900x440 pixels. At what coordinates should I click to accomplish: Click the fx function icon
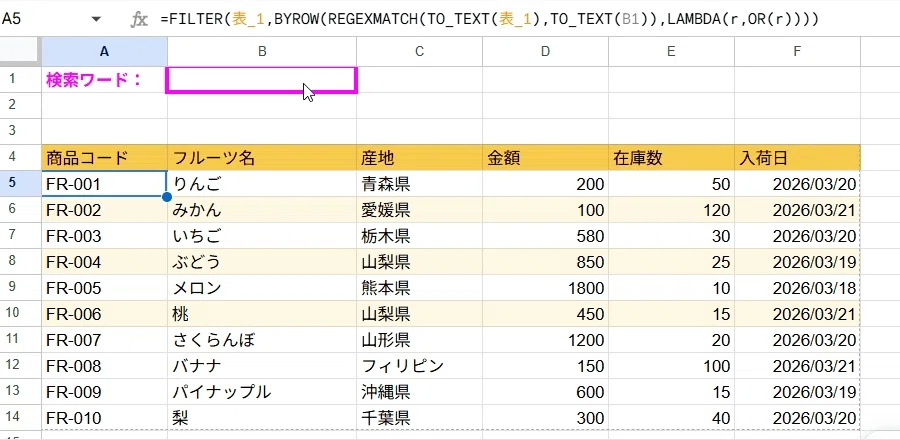pyautogui.click(x=138, y=20)
